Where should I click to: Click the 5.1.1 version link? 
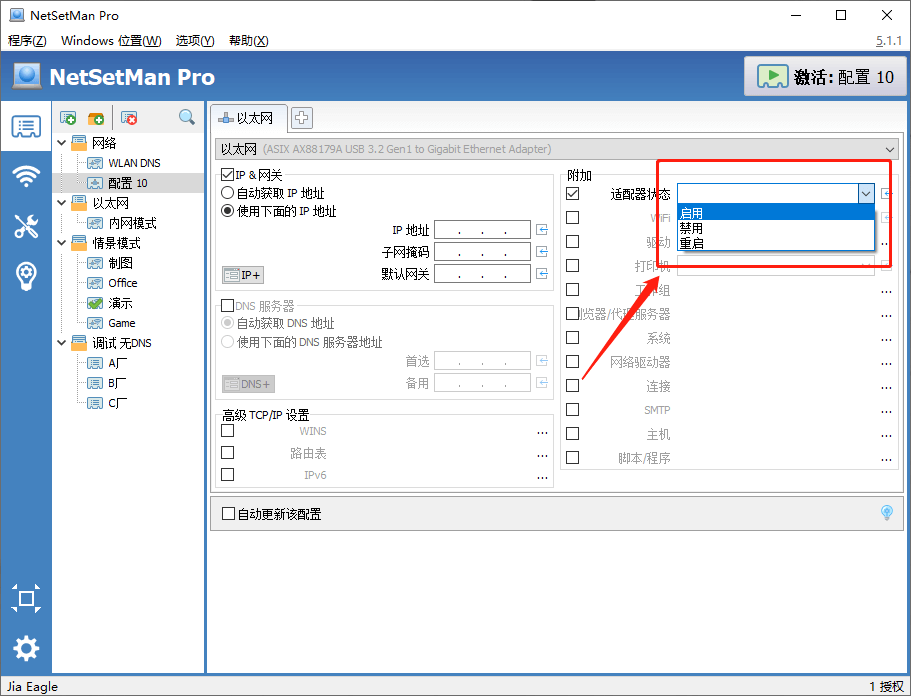889,41
